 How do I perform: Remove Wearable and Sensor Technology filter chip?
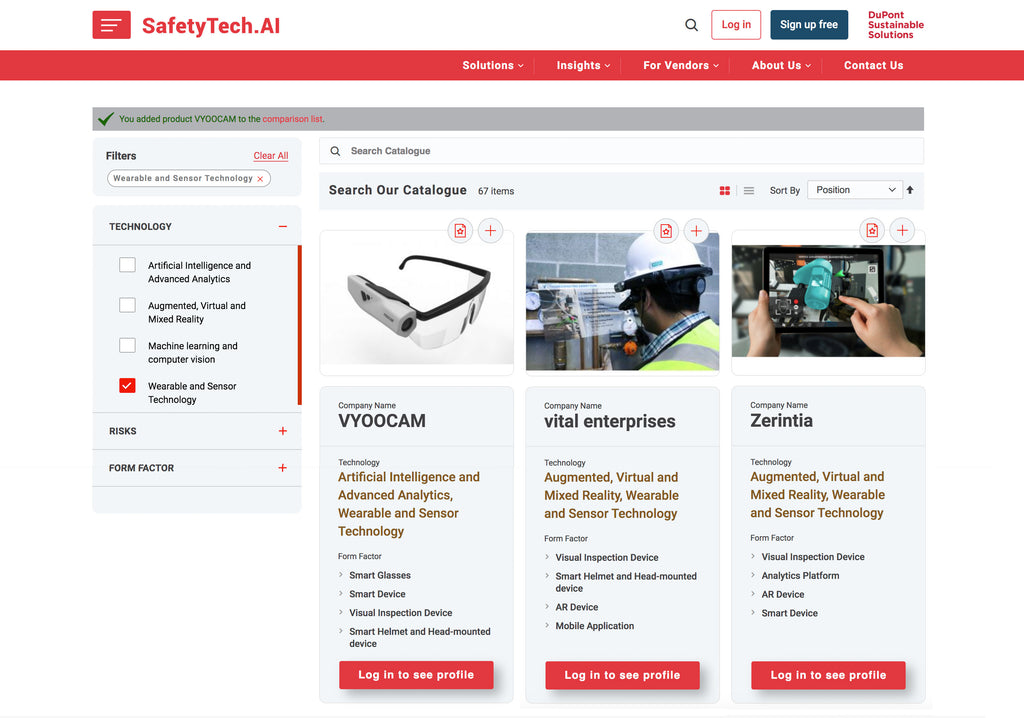[260, 179]
